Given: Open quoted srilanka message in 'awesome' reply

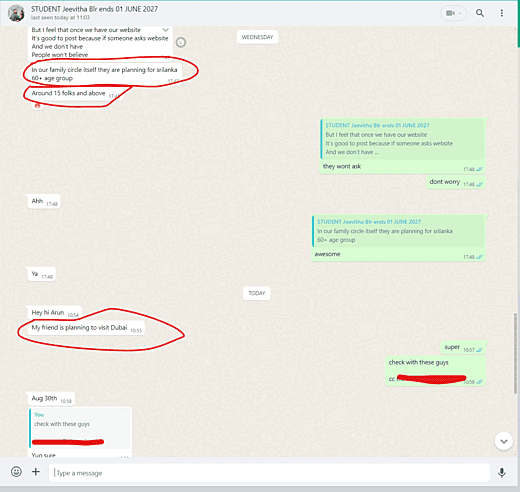Looking at the screenshot, I should (398, 231).
